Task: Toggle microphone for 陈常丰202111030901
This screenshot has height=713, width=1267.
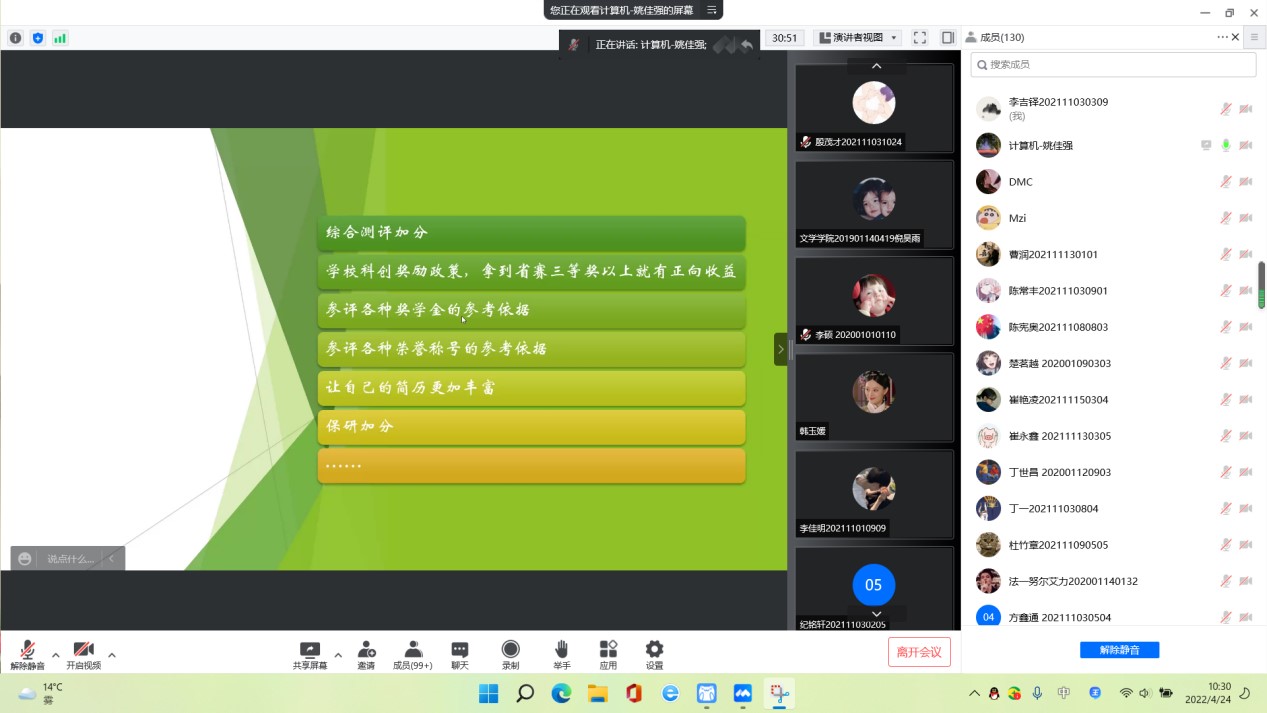Action: tap(1225, 291)
